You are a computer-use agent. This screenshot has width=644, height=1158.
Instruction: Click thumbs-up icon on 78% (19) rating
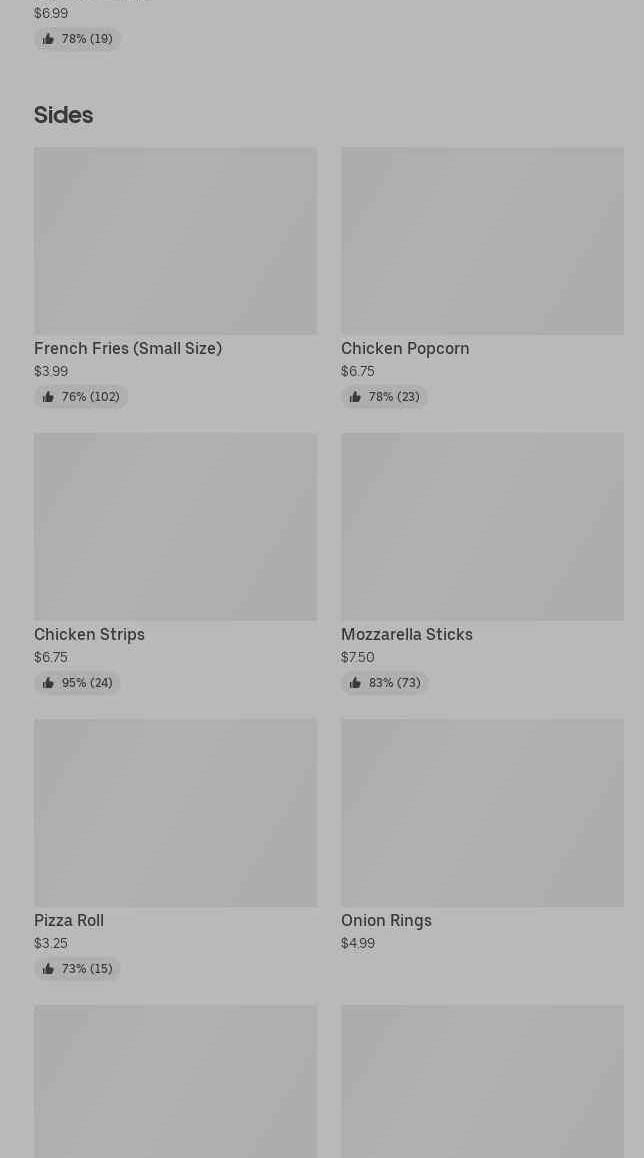[x=48, y=39]
